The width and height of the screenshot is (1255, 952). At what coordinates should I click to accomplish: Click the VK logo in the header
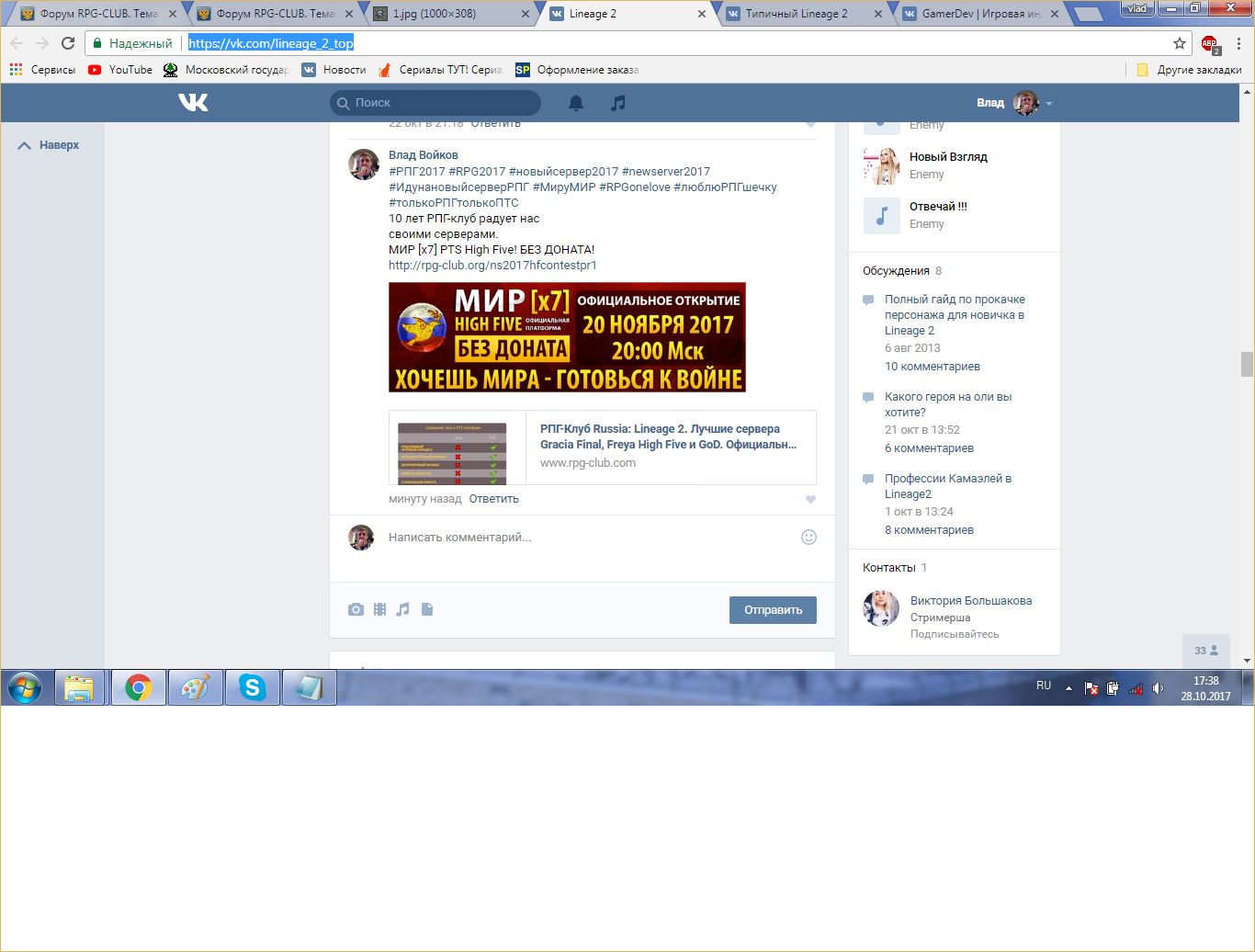pos(193,102)
